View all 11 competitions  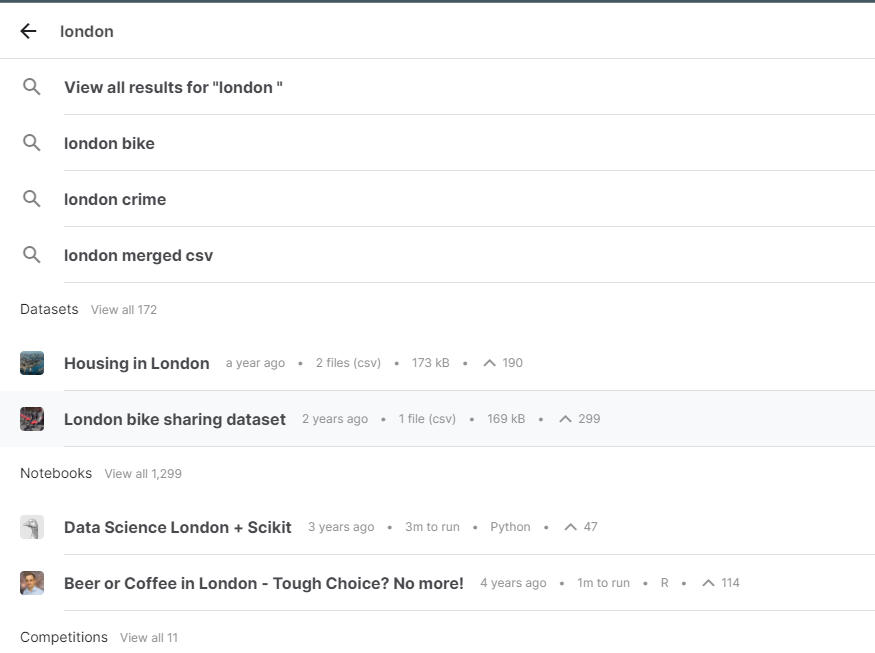click(x=148, y=637)
